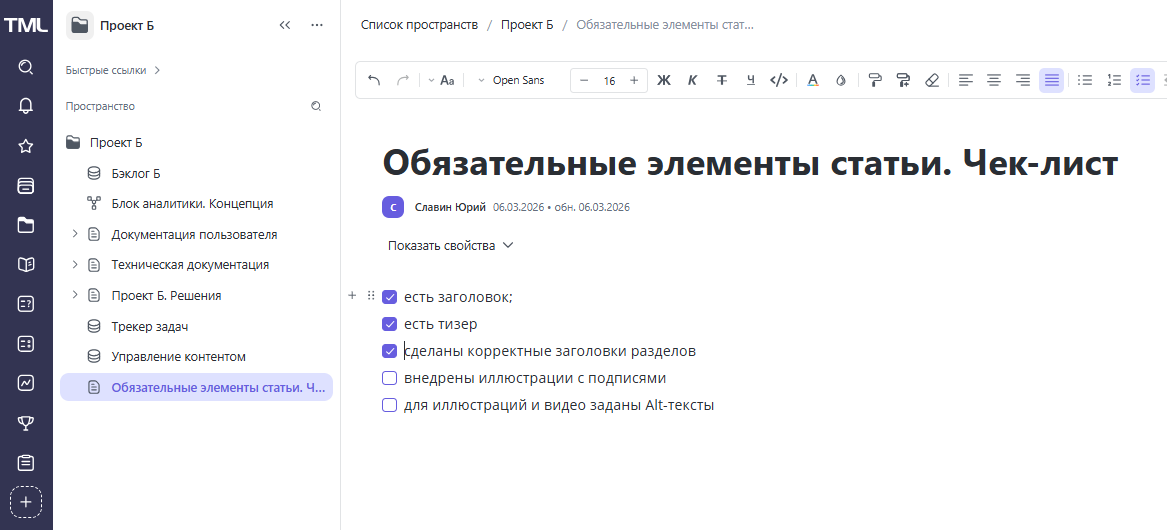Open favorites star
Screen dimensions: 1167x530
[x=26, y=146]
